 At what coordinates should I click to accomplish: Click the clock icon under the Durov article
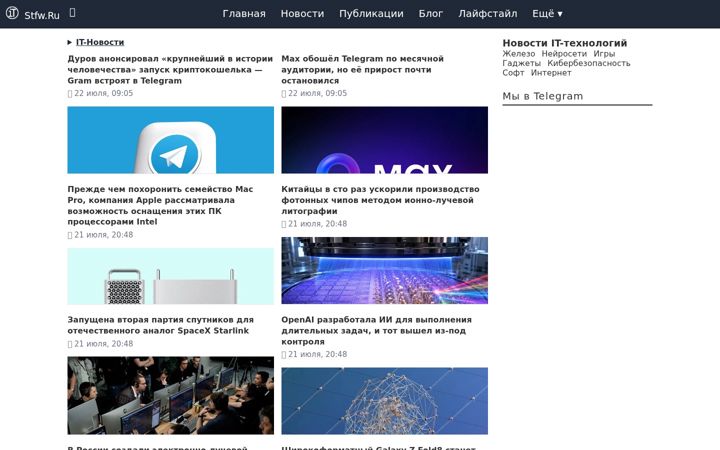[70, 94]
